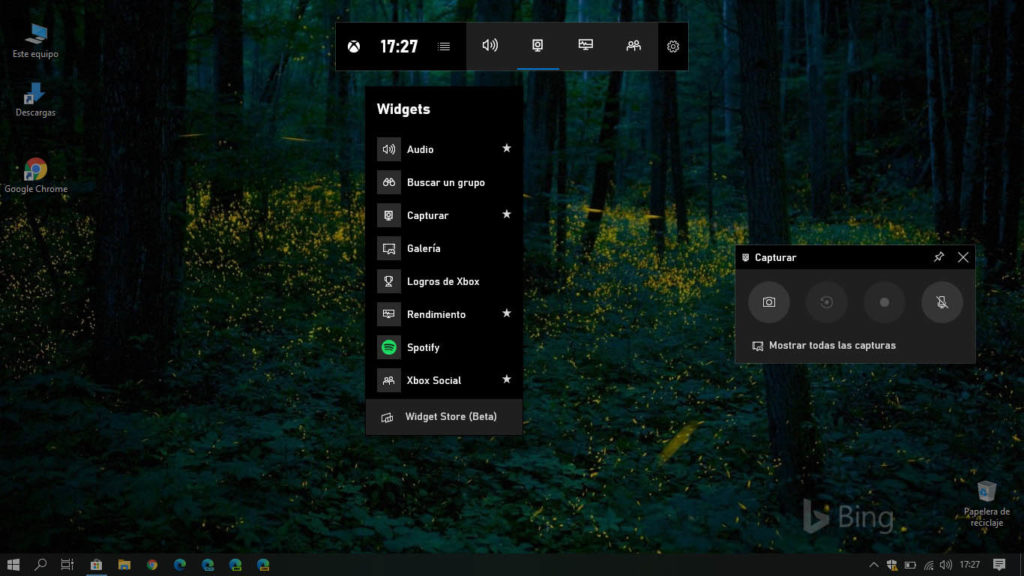Choose Logros de Xbox widget
Image resolution: width=1024 pixels, height=576 pixels.
point(442,281)
